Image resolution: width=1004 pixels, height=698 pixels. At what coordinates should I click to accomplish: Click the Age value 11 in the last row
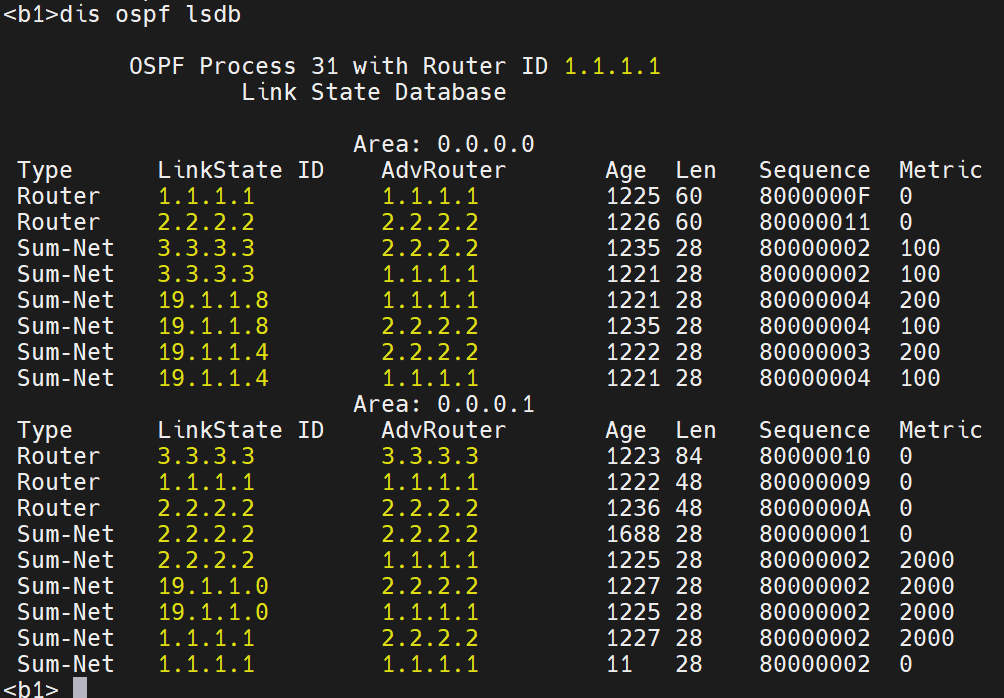[x=619, y=664]
